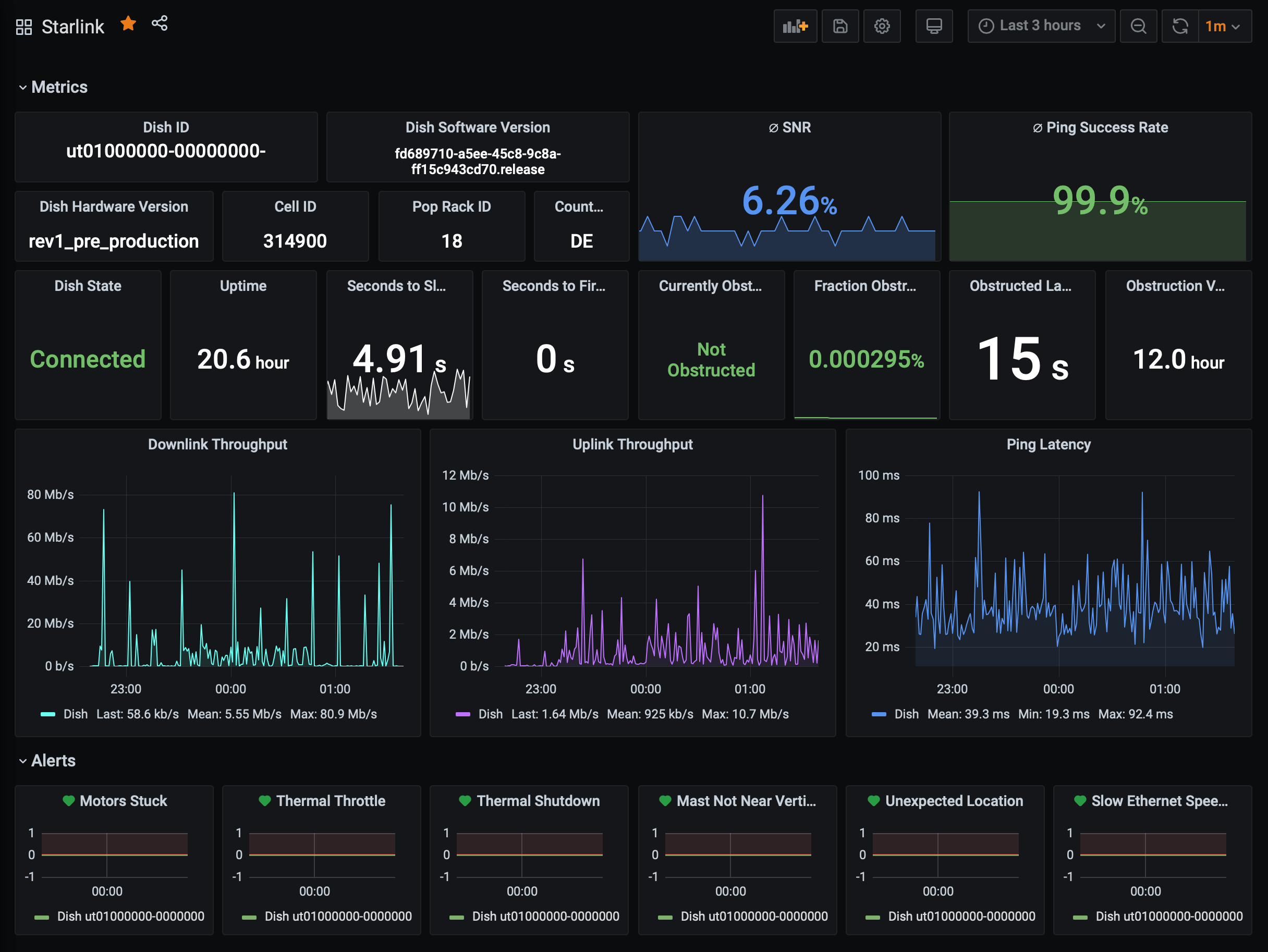Refresh the dashboard now
Viewport: 1268px width, 952px height.
click(x=1180, y=26)
